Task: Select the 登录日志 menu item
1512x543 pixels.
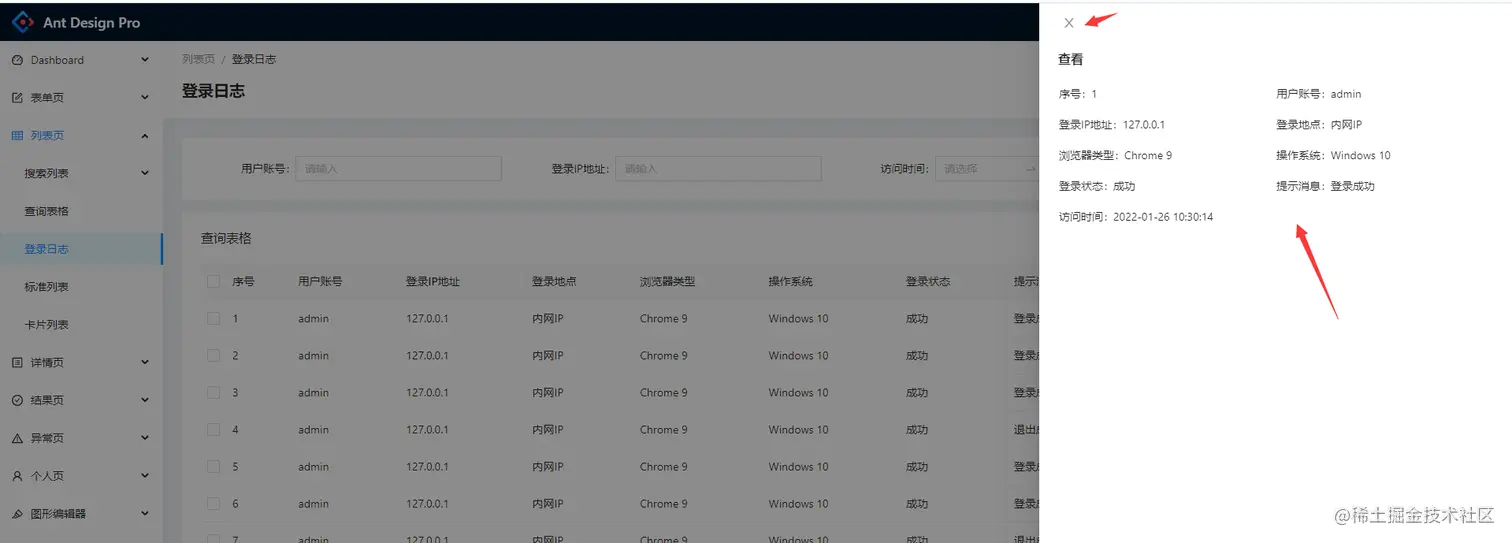Action: point(81,249)
